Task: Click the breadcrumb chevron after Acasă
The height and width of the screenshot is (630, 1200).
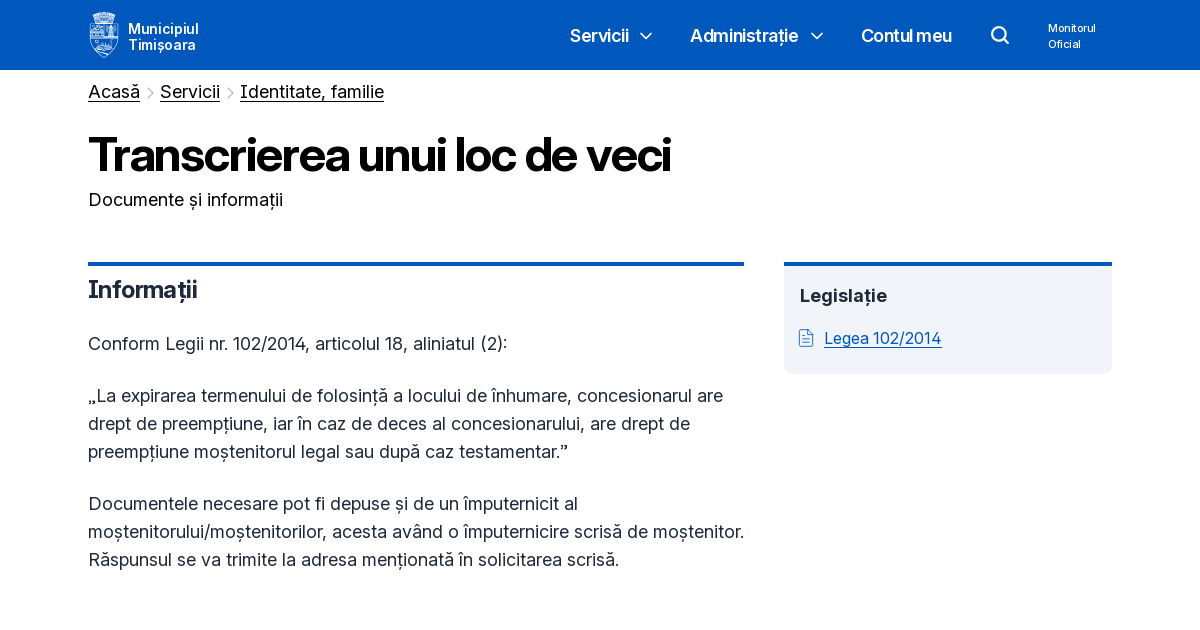Action: pyautogui.click(x=150, y=92)
